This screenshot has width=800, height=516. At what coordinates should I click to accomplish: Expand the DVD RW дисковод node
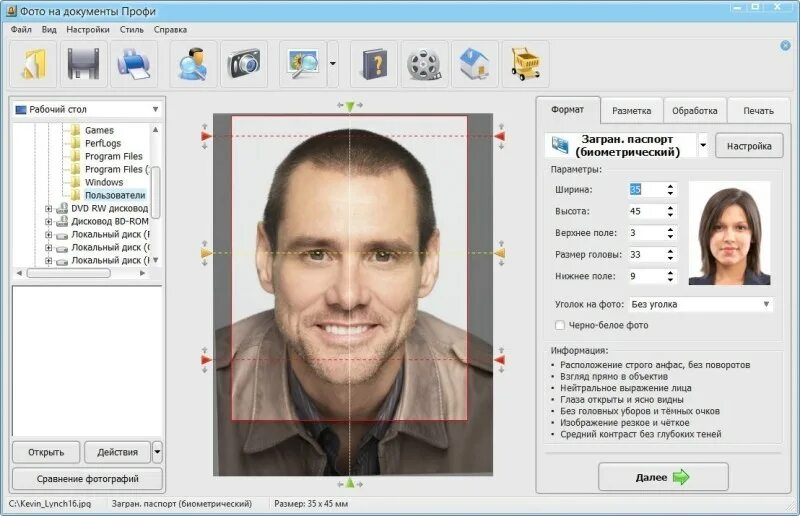48,209
